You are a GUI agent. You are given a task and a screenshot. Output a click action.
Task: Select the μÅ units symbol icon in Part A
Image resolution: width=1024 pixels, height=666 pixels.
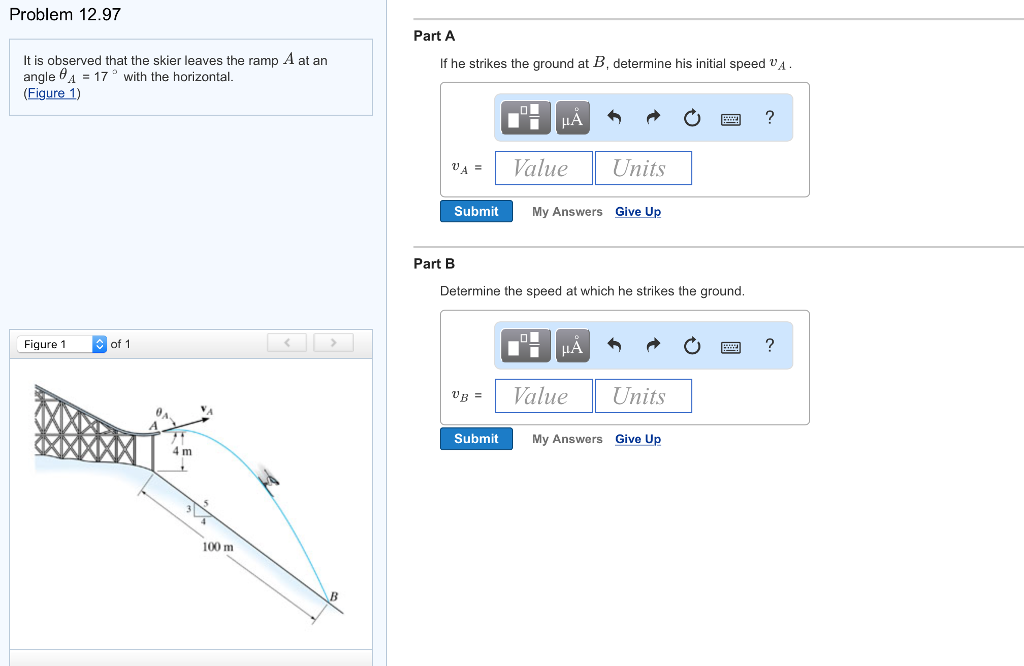point(572,117)
